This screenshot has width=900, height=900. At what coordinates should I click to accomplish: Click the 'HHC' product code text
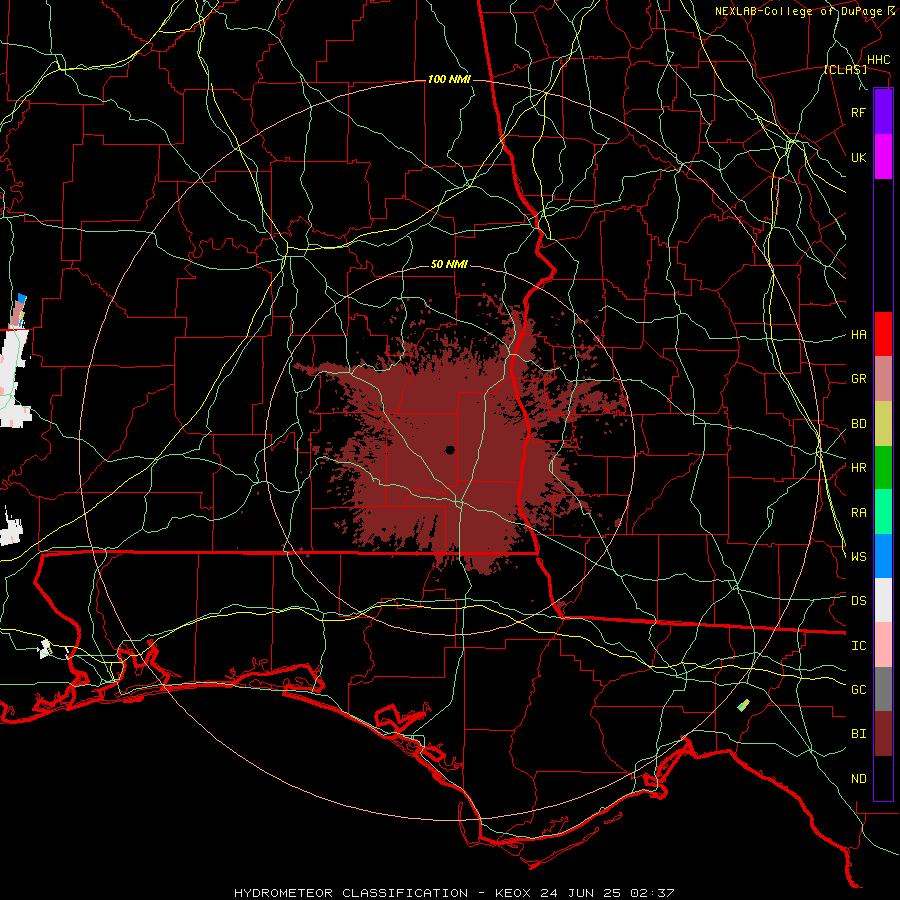(x=879, y=60)
